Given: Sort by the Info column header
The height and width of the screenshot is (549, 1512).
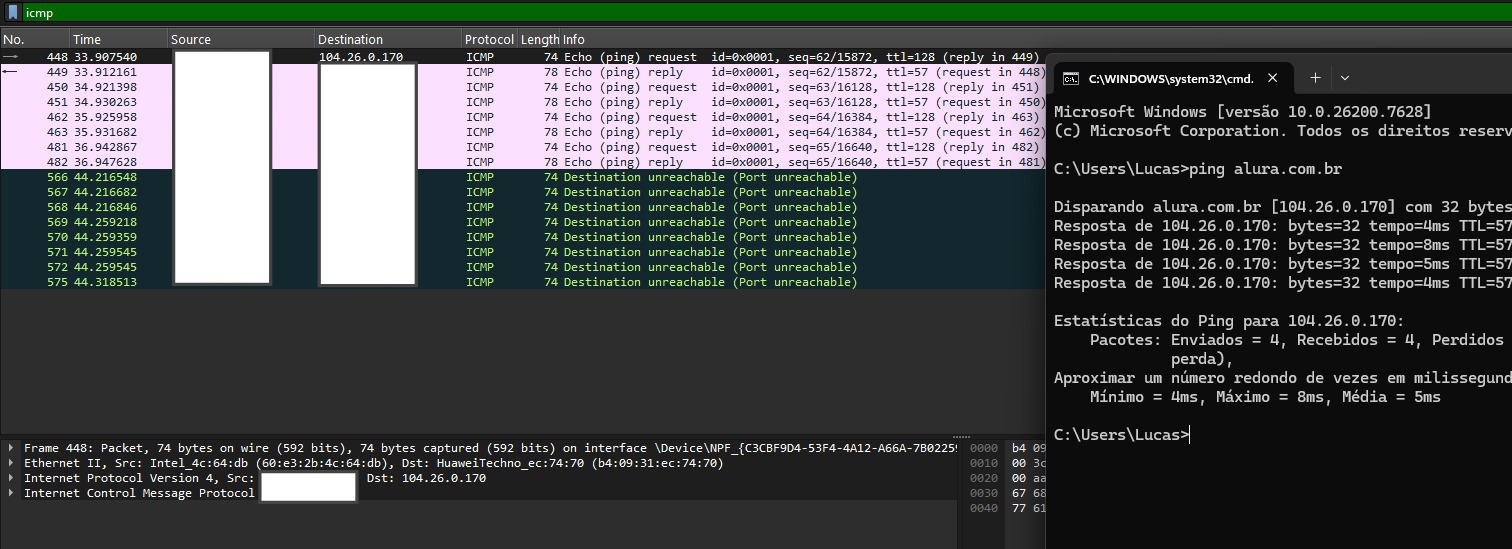Looking at the screenshot, I should (x=574, y=40).
